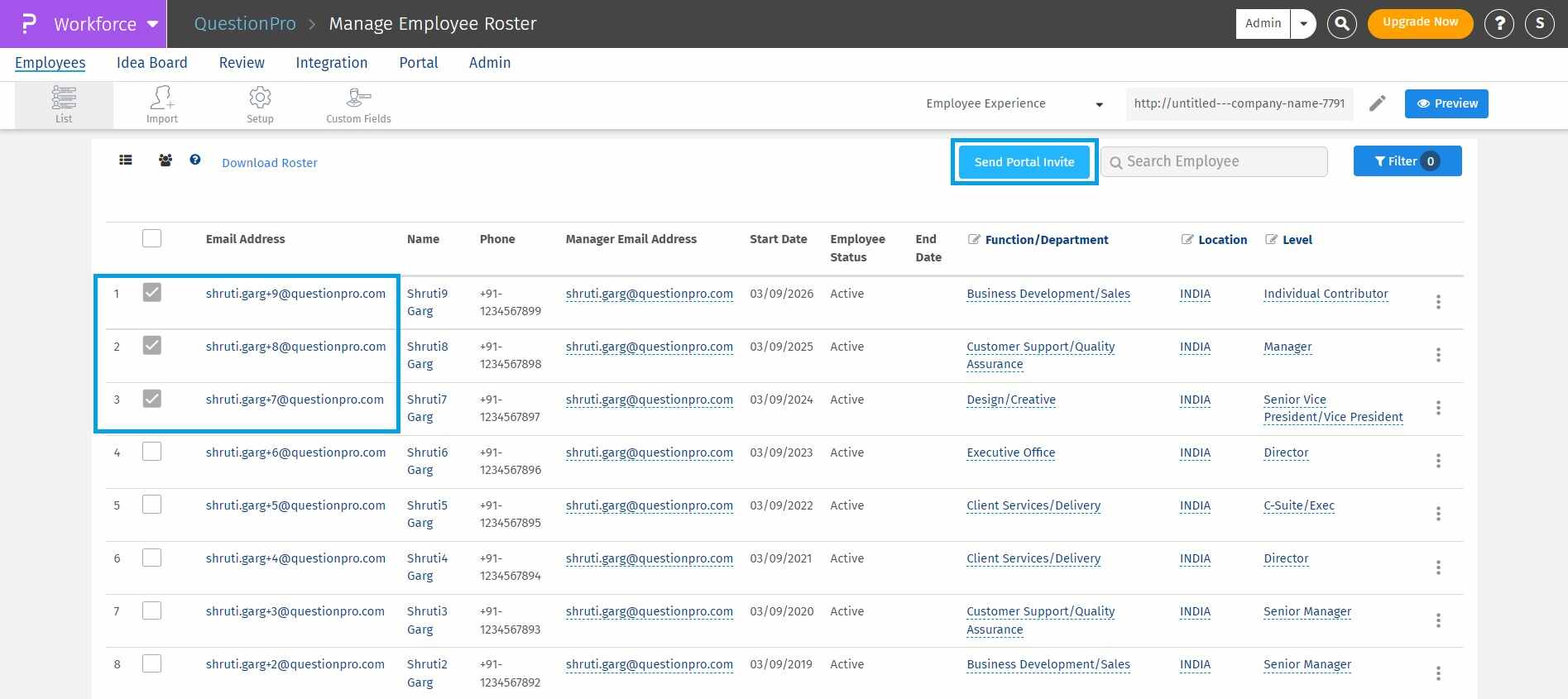Check the checkbox for shruti.garg+6 row
The width and height of the screenshot is (1568, 699).
point(151,452)
